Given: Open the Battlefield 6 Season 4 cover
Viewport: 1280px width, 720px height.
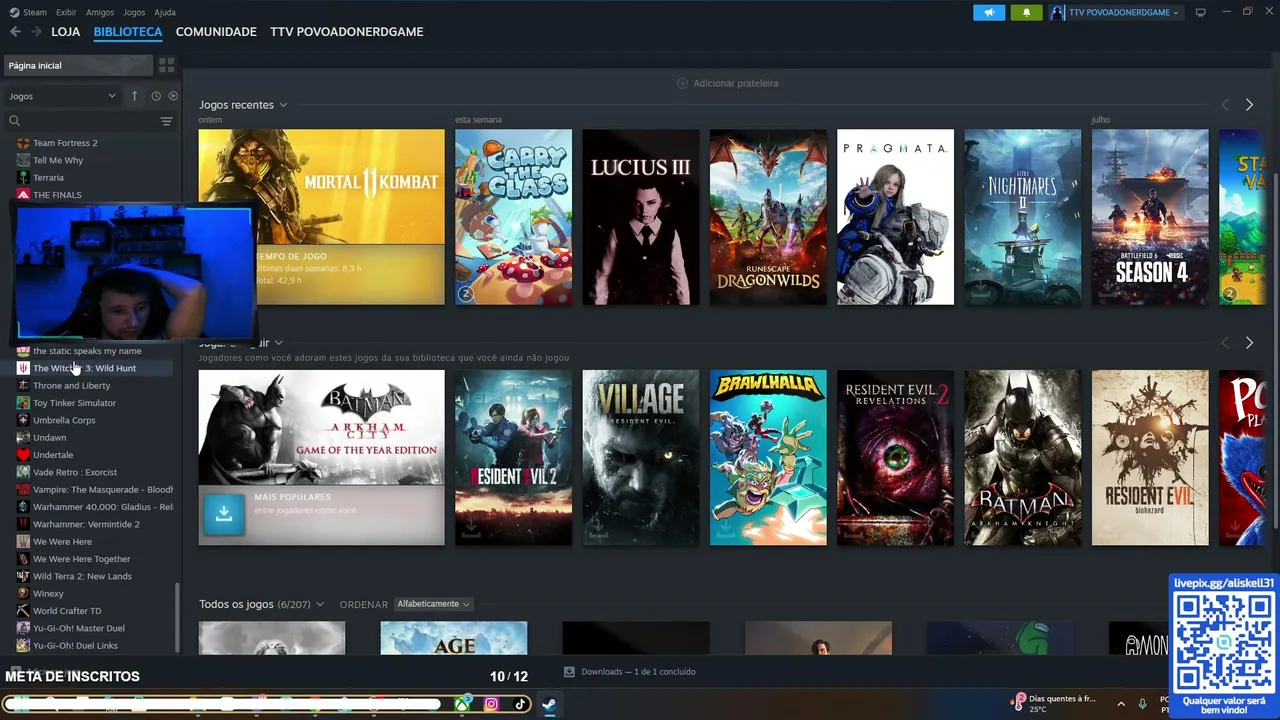Looking at the screenshot, I should pyautogui.click(x=1150, y=217).
